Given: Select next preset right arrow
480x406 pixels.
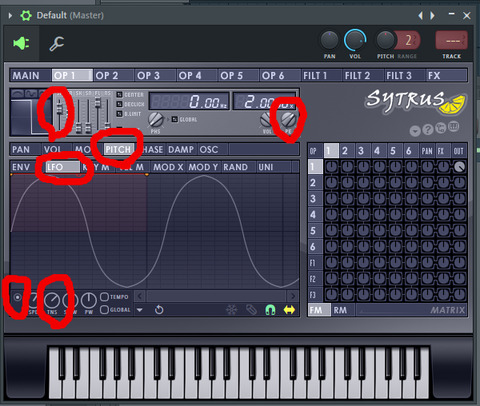Looking at the screenshot, I should (432, 15).
